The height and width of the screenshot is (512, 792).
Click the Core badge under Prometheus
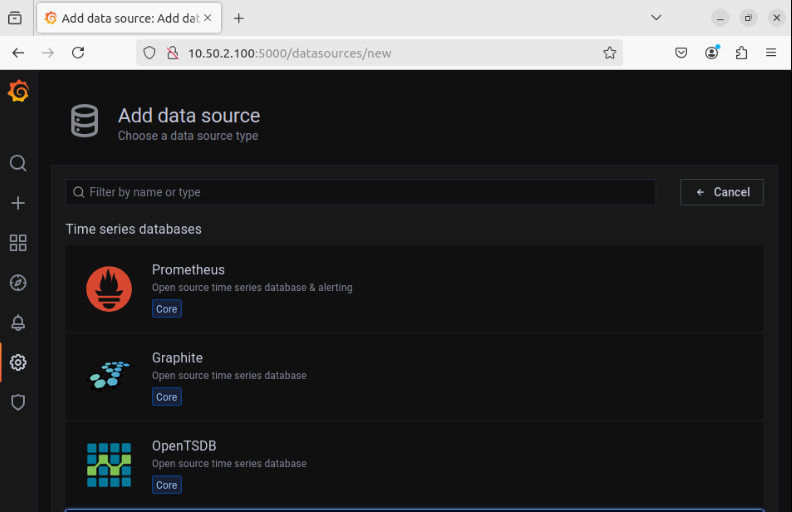click(x=167, y=309)
